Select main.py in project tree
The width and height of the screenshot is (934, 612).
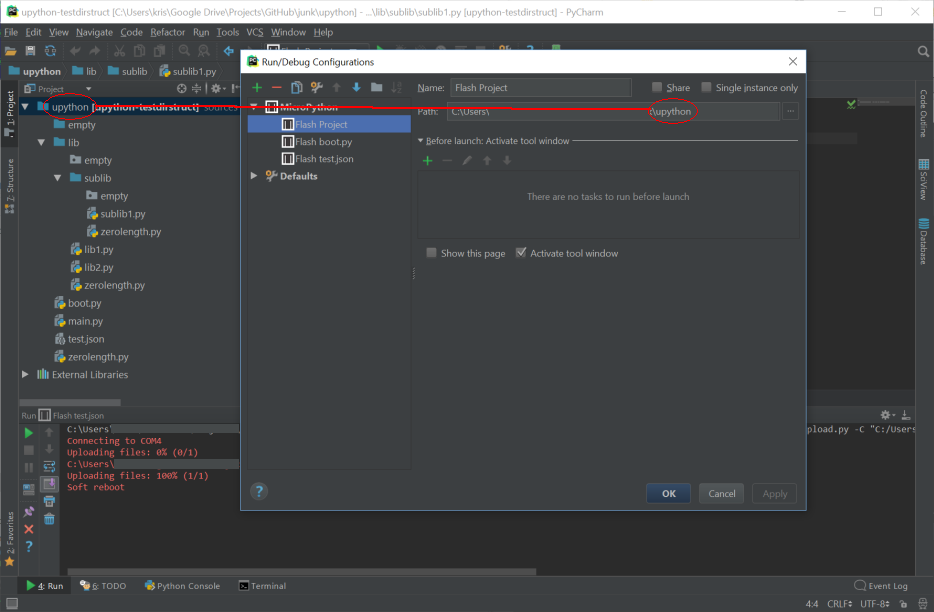[85, 321]
